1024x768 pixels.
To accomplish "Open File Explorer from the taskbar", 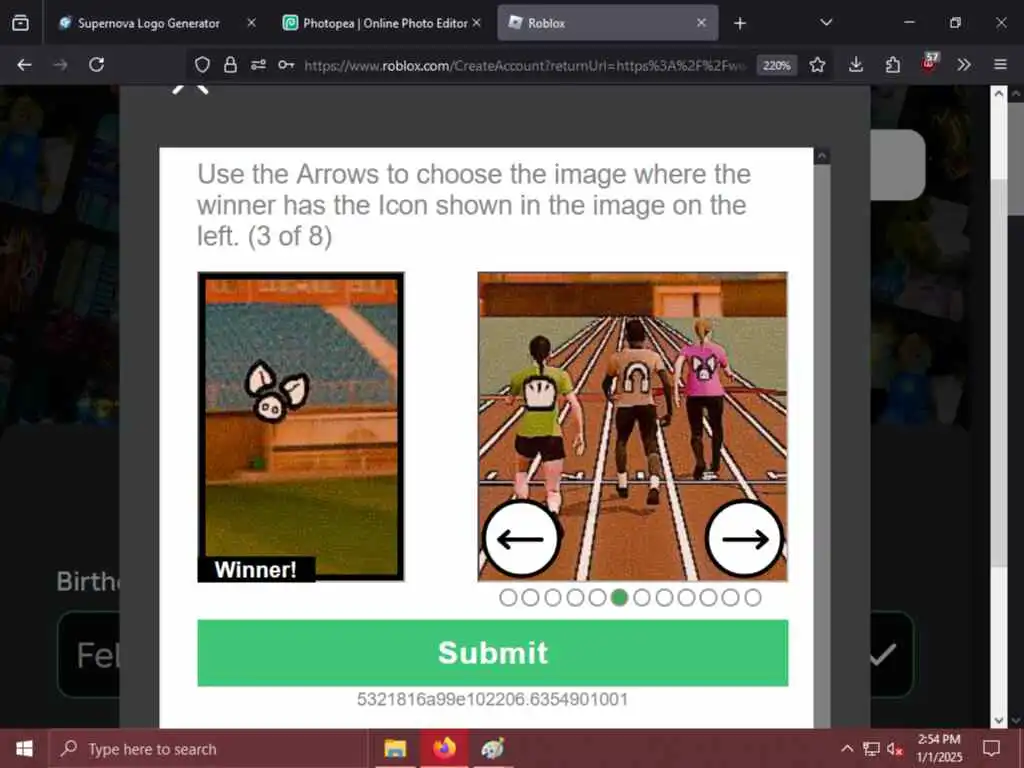I will 395,748.
